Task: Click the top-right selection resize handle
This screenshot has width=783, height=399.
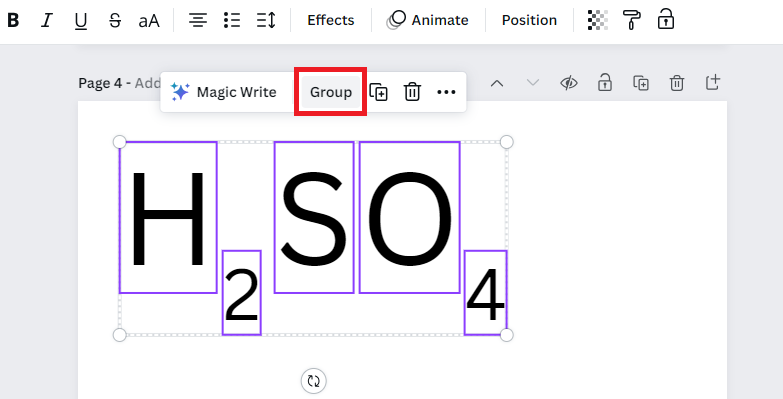Action: pos(506,142)
